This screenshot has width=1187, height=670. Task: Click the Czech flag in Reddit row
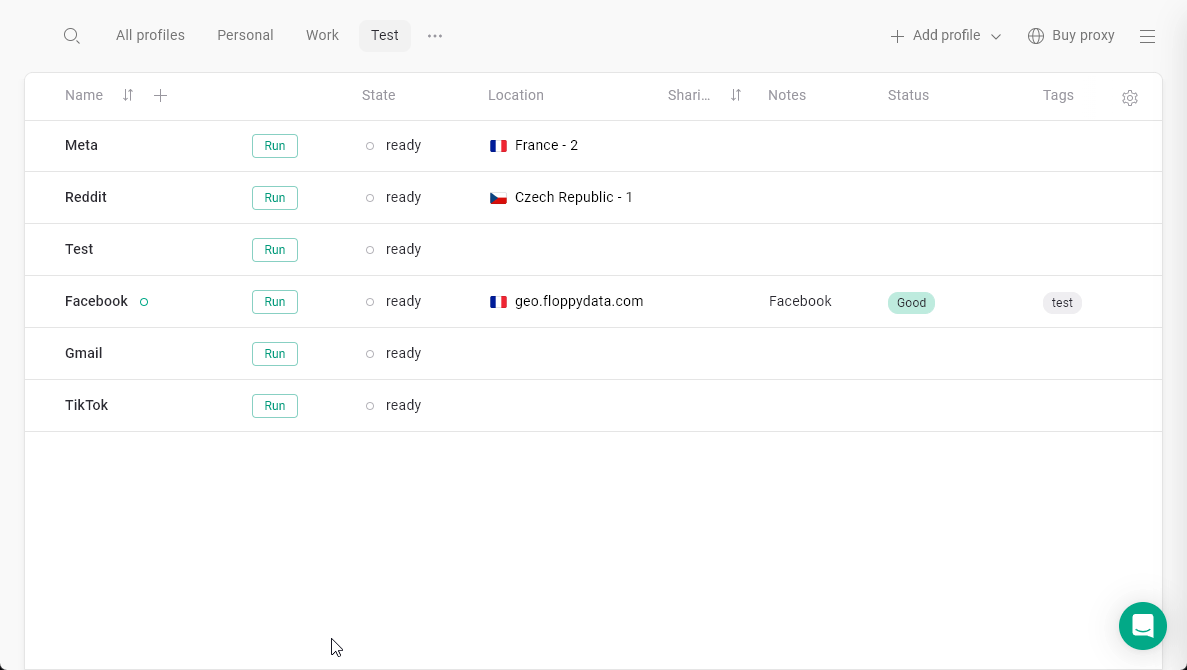coord(498,198)
